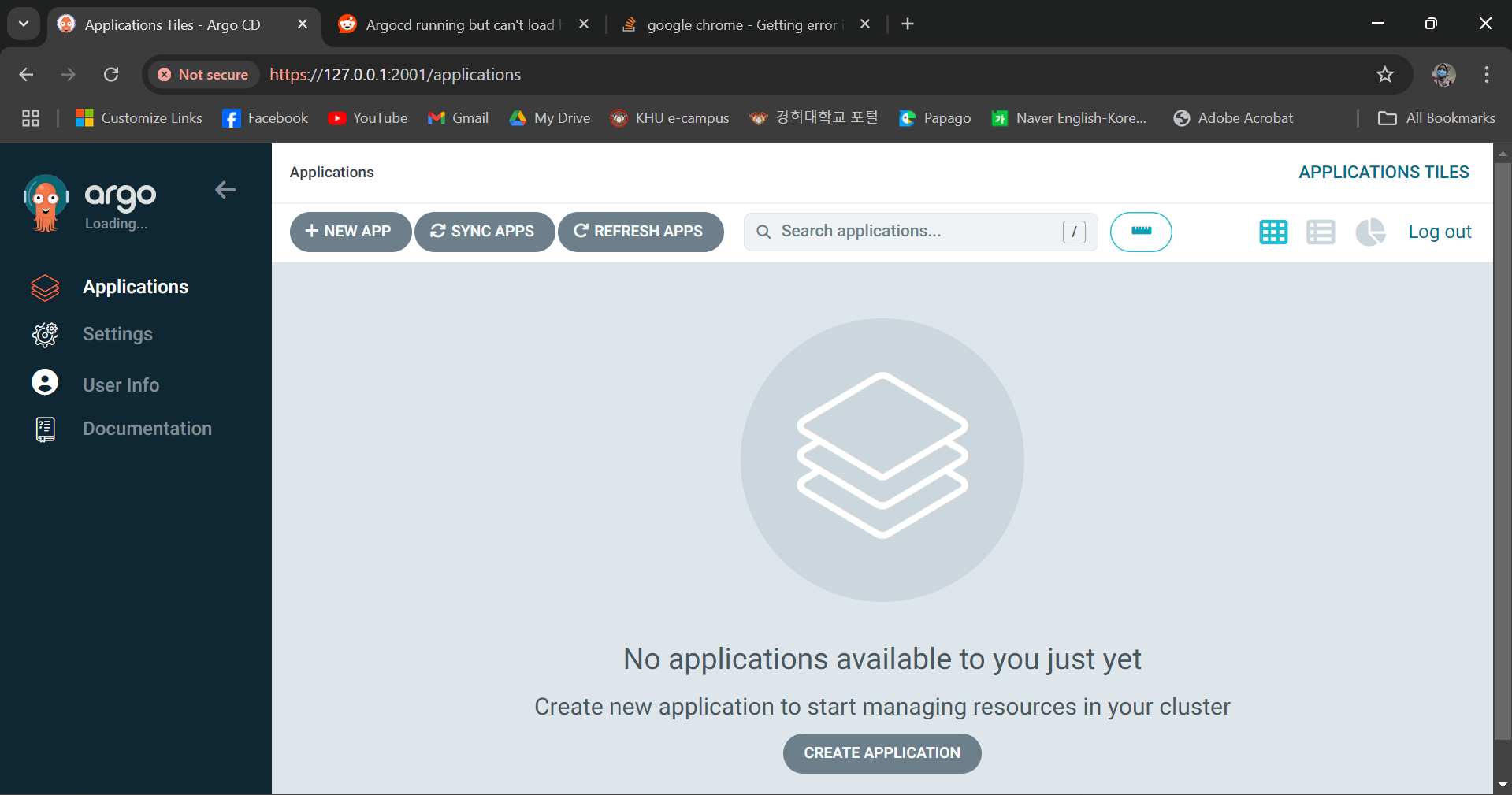
Task: Expand the Chrome tab search dropdown
Action: (24, 24)
